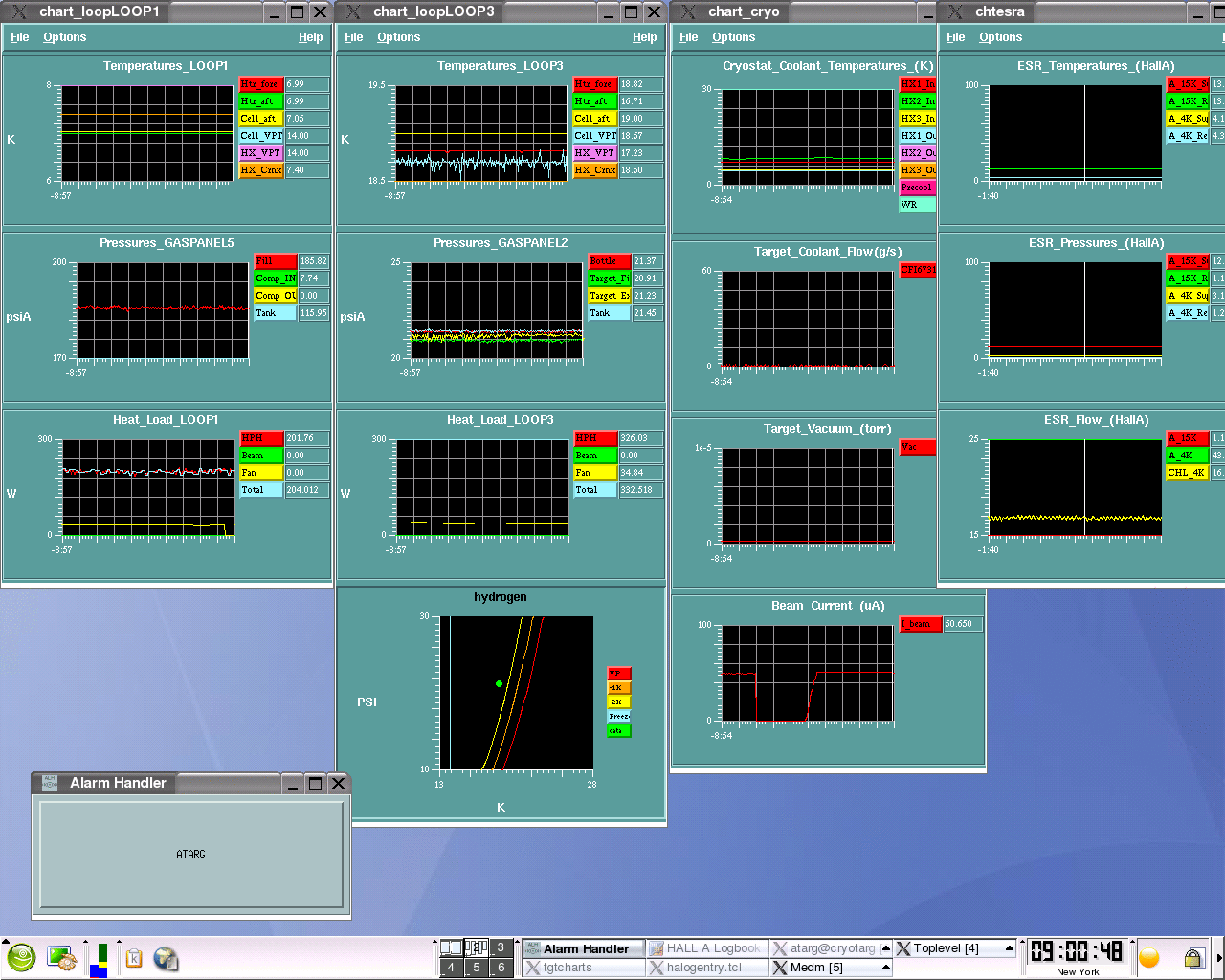Click the ATARG button in Alarm Handler
The width and height of the screenshot is (1225, 980).
(x=190, y=855)
